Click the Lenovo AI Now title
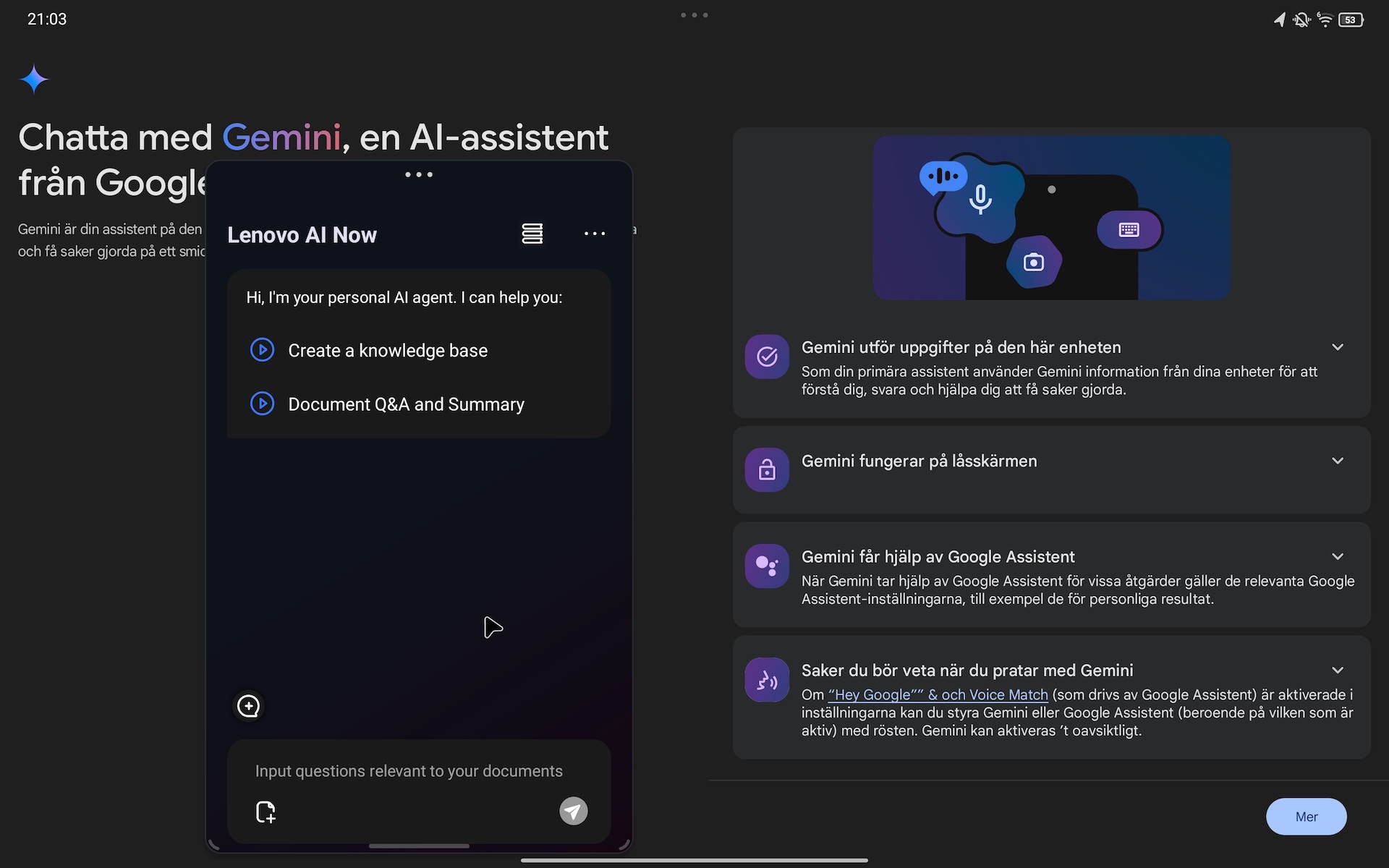The height and width of the screenshot is (868, 1389). [x=302, y=235]
